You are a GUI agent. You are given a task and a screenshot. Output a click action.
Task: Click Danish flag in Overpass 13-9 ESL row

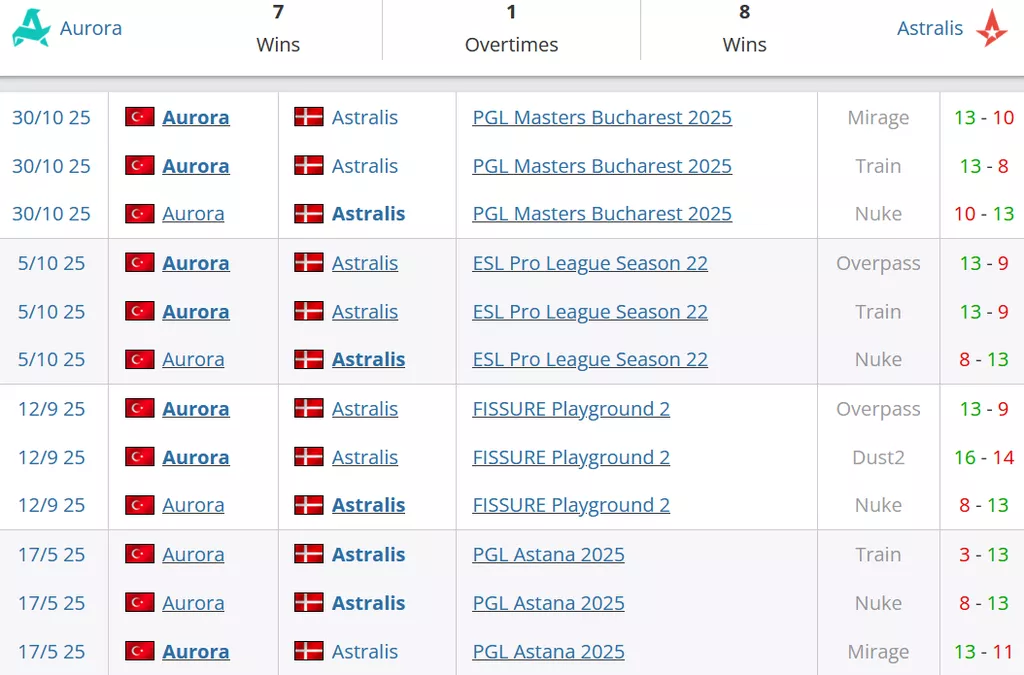click(x=308, y=263)
